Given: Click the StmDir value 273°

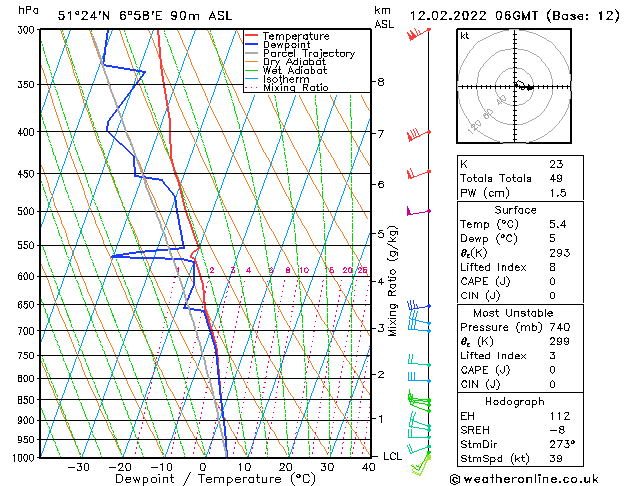Looking at the screenshot, I should [562, 444].
